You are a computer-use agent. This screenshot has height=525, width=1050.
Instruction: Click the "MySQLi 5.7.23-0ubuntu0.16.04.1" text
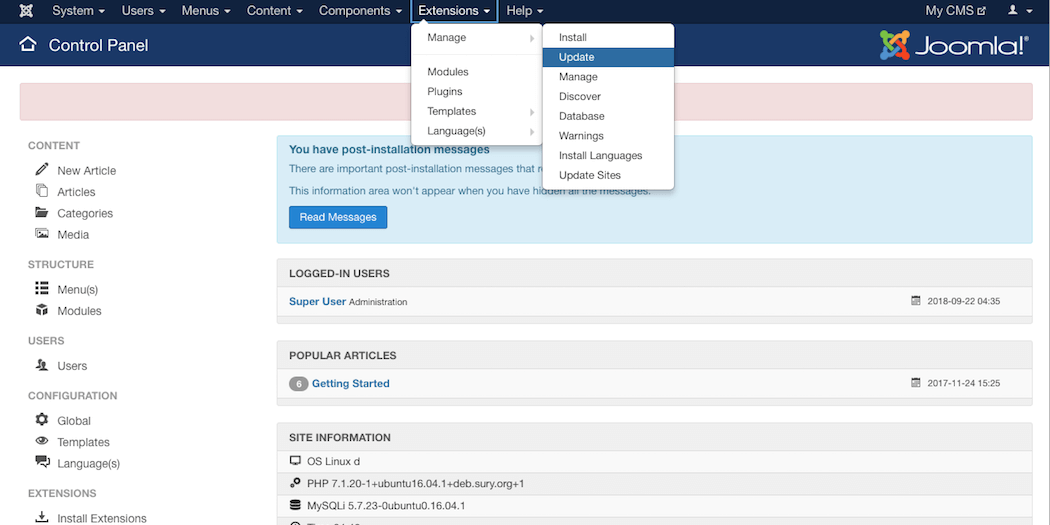[x=386, y=506]
